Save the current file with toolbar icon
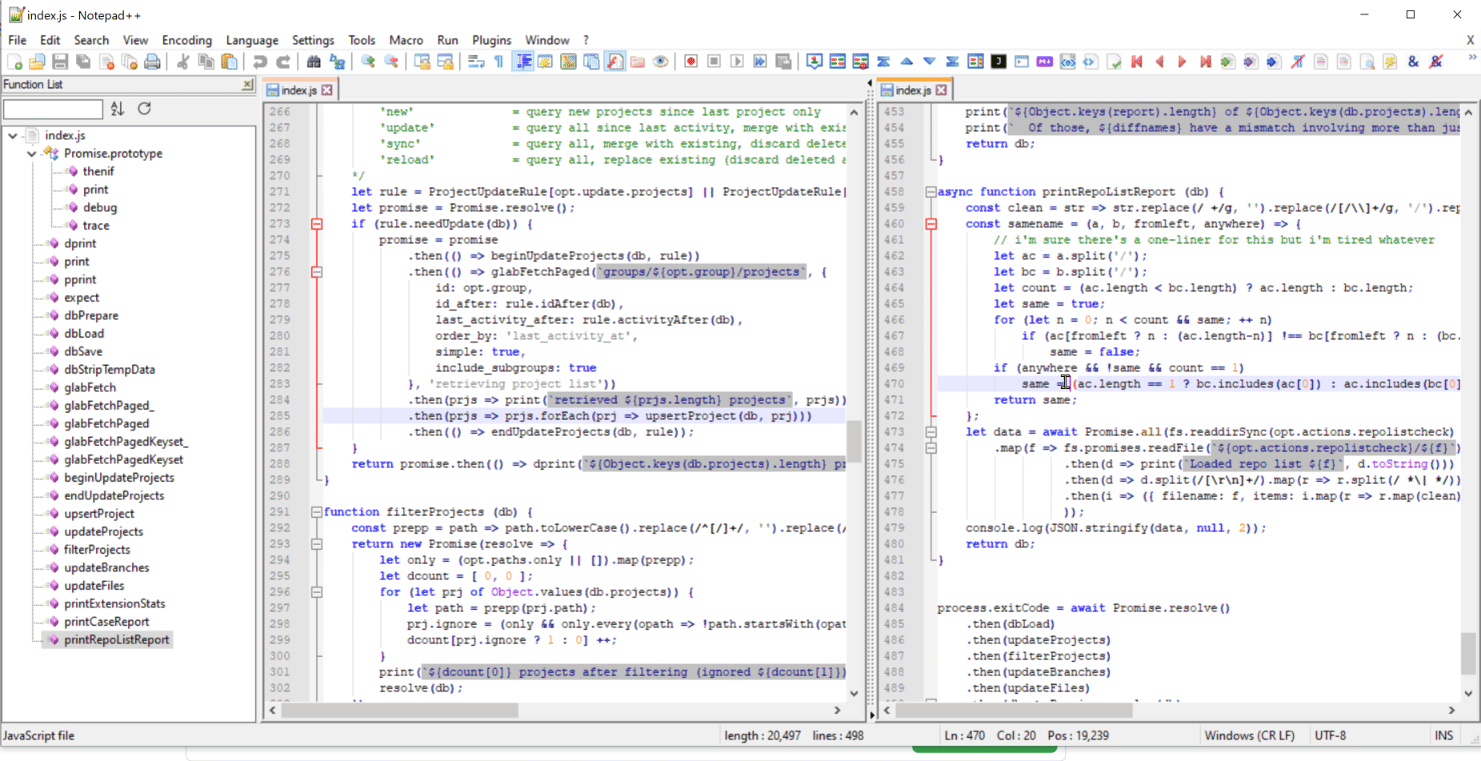 pos(60,62)
